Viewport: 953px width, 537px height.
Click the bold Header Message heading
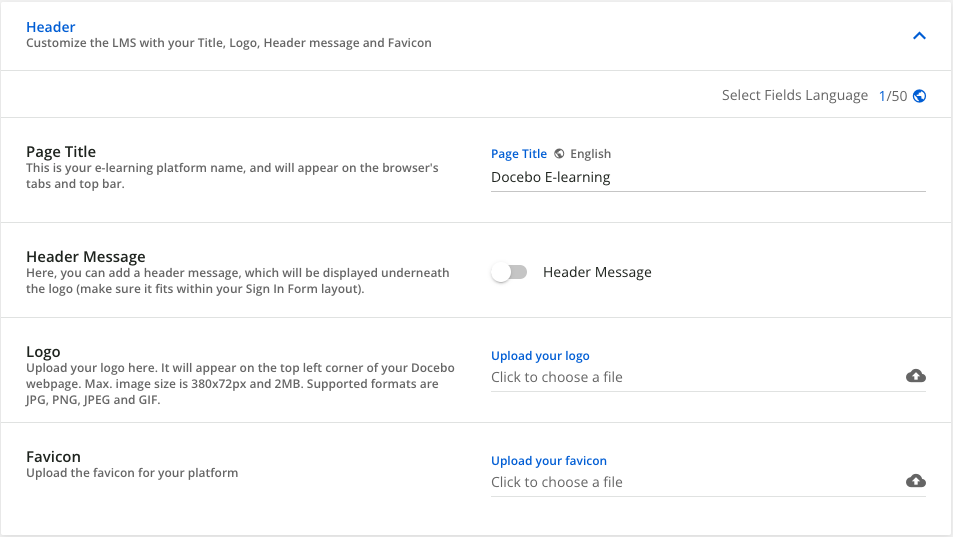tap(86, 256)
